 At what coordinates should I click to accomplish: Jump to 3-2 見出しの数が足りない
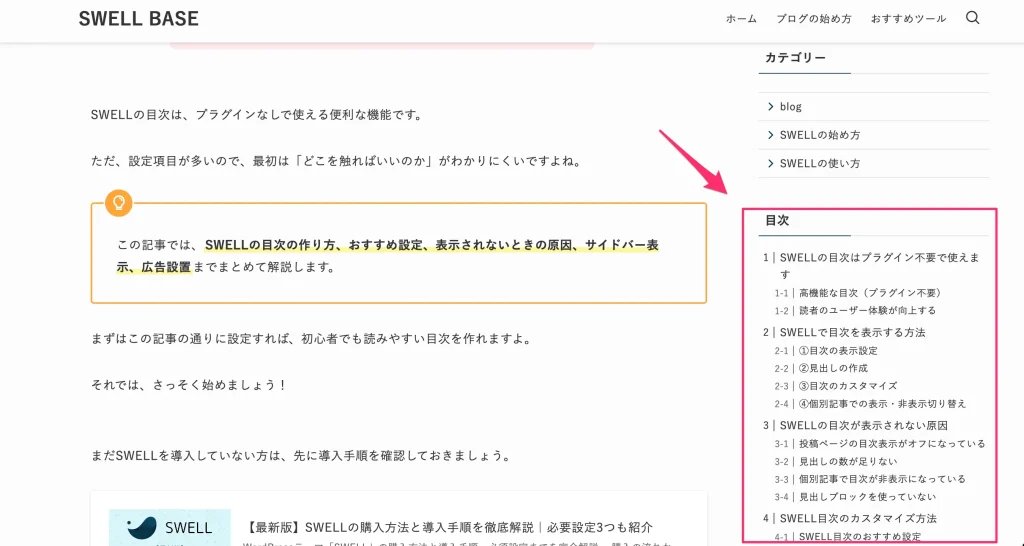pyautogui.click(x=836, y=462)
